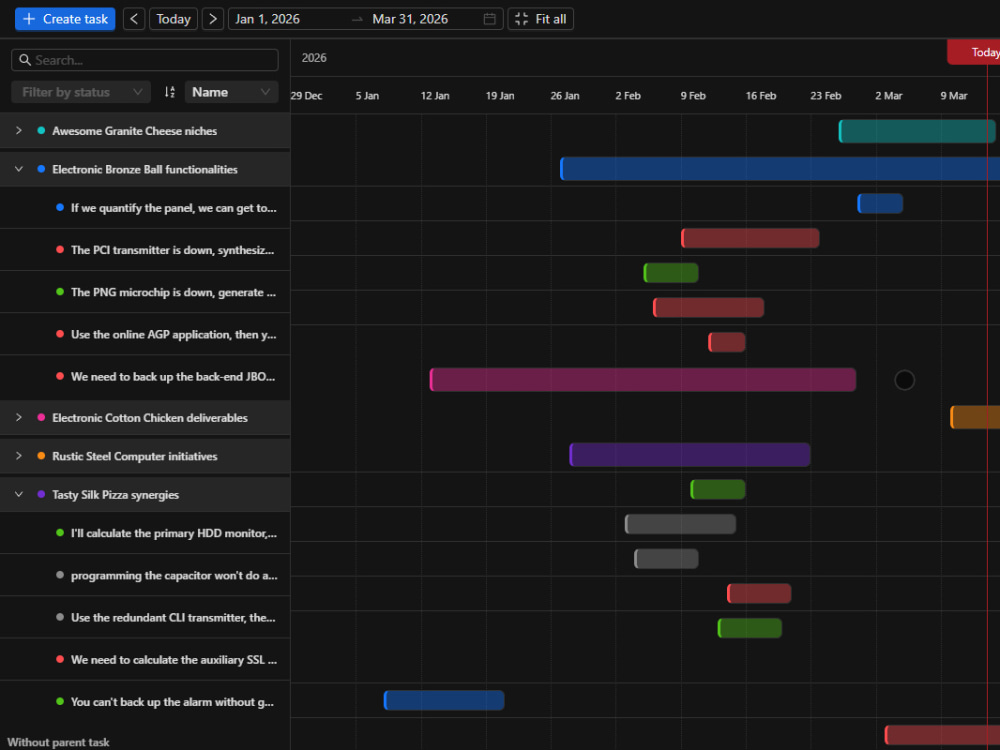This screenshot has height=750, width=1000.
Task: Click the orange bar at right edge
Action: click(975, 417)
